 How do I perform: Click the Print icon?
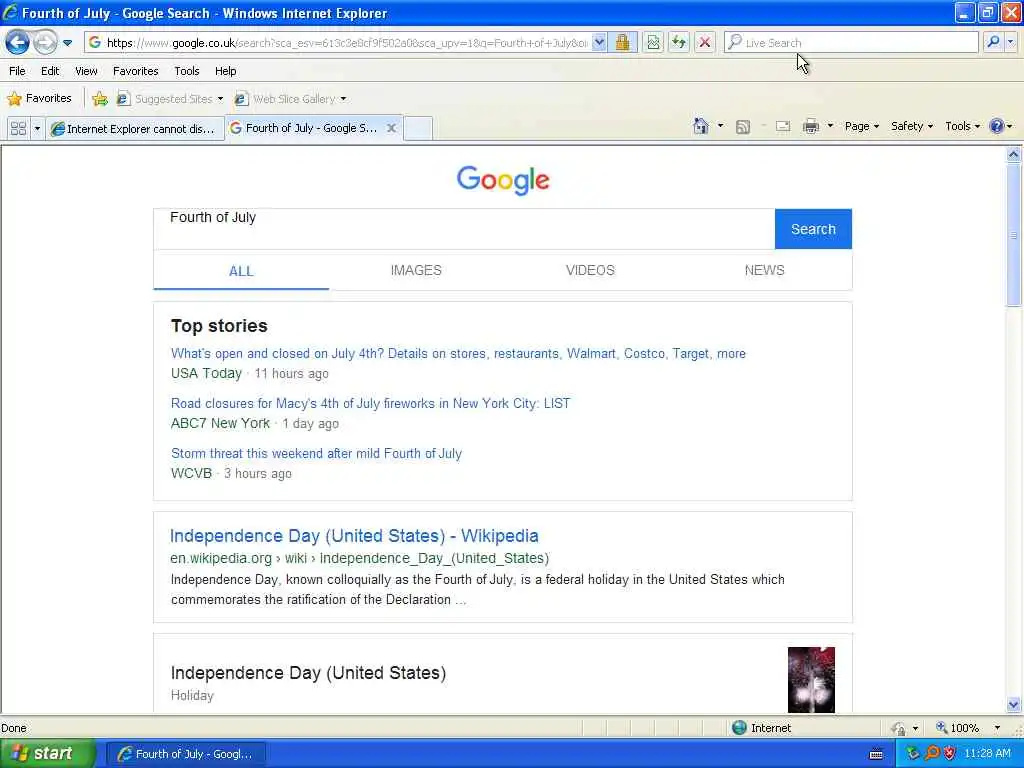click(x=810, y=126)
